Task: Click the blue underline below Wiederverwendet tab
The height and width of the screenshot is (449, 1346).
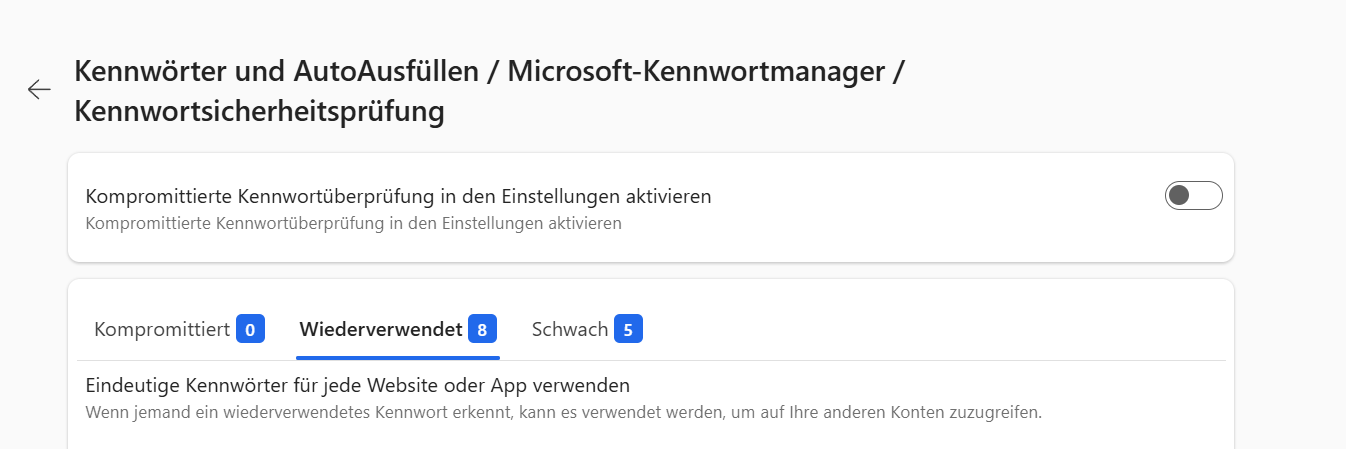Action: (x=397, y=356)
